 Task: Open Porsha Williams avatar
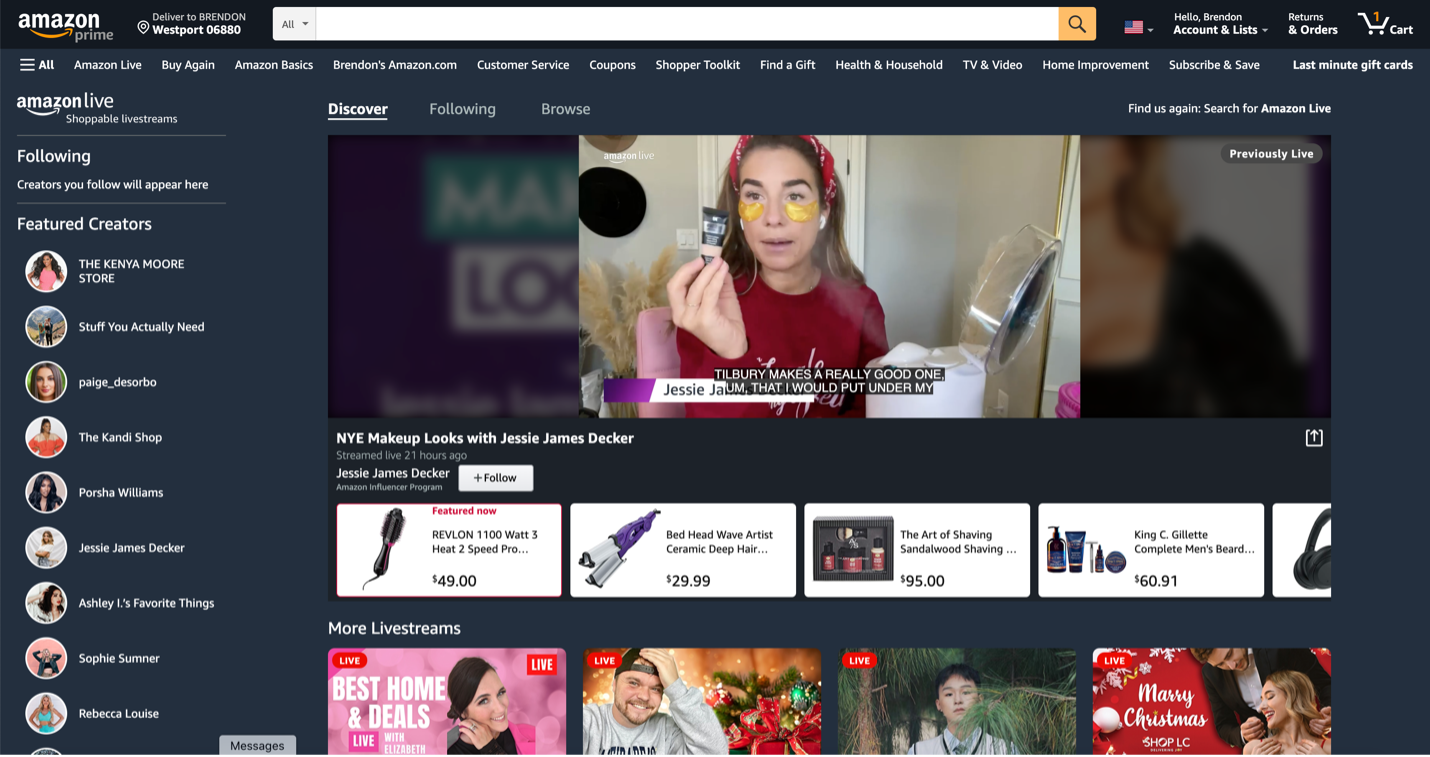pos(46,492)
